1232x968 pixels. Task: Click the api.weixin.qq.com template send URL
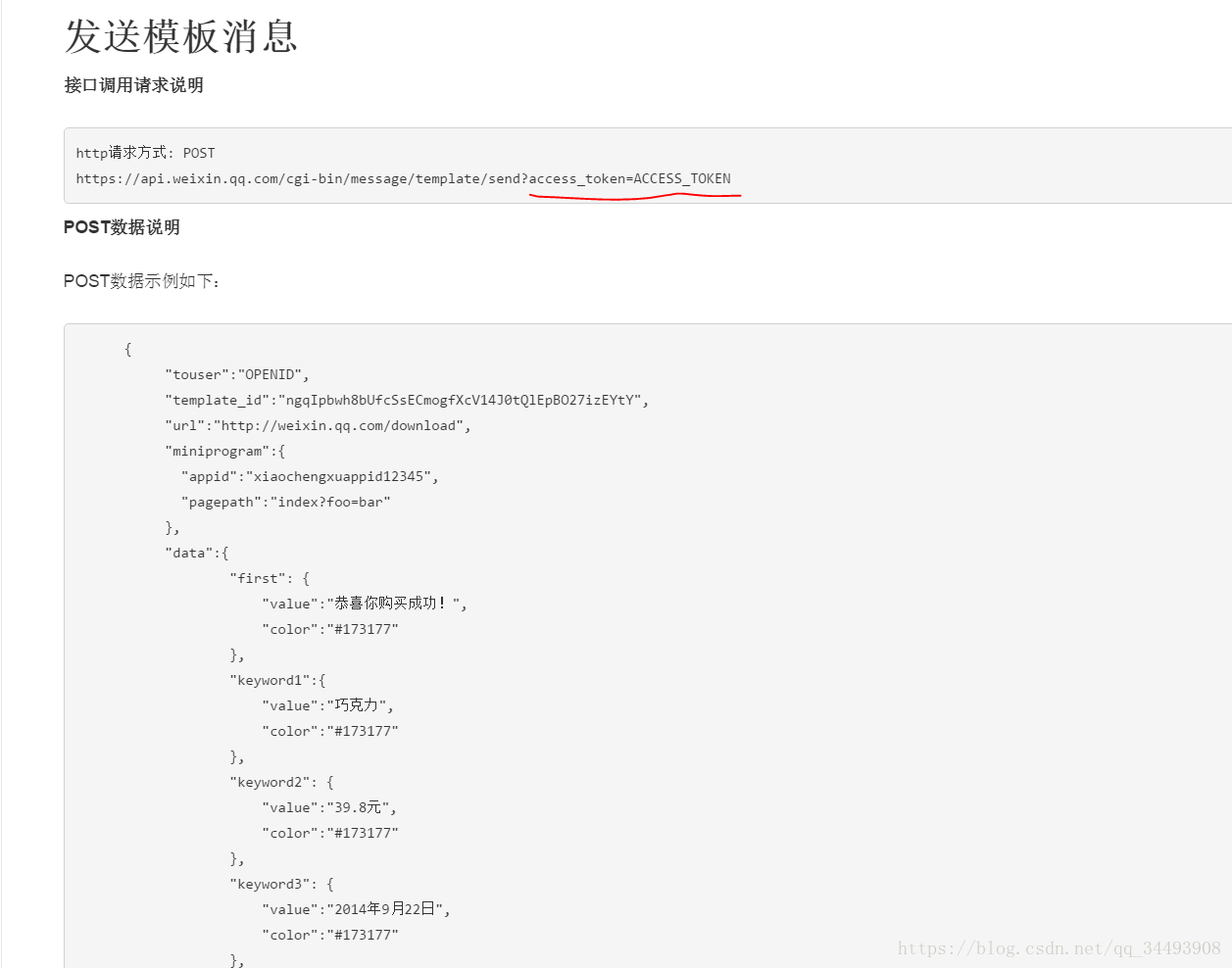pos(403,178)
